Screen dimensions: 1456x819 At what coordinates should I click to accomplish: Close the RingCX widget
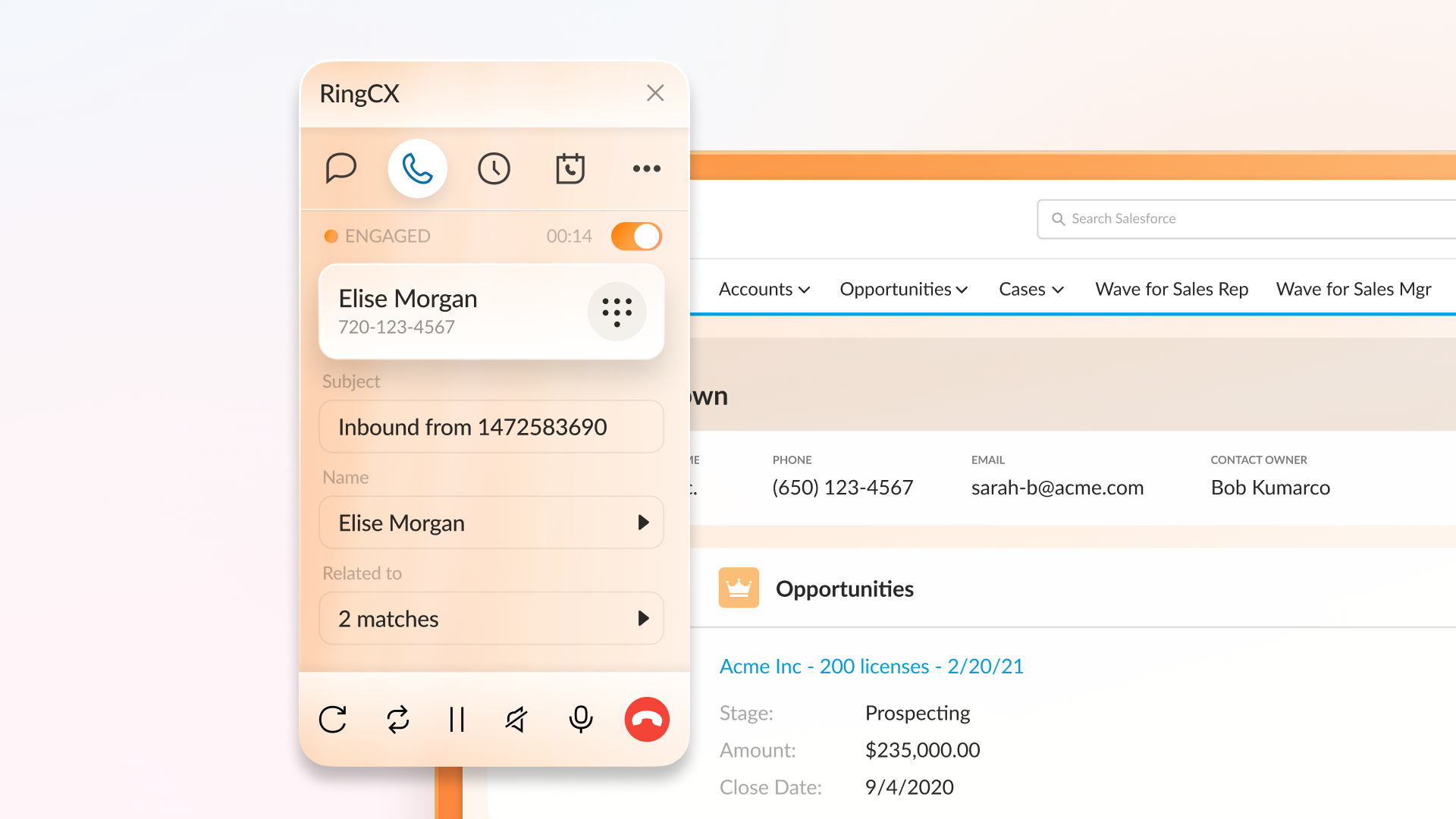[655, 93]
